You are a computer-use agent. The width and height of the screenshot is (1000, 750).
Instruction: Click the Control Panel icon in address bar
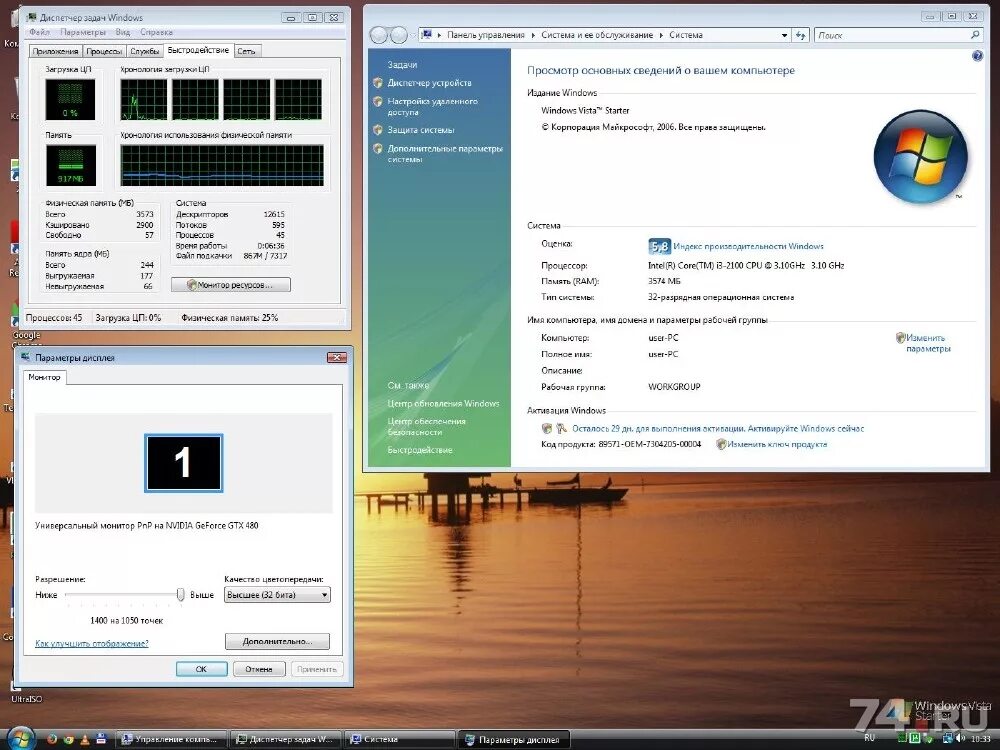point(426,35)
